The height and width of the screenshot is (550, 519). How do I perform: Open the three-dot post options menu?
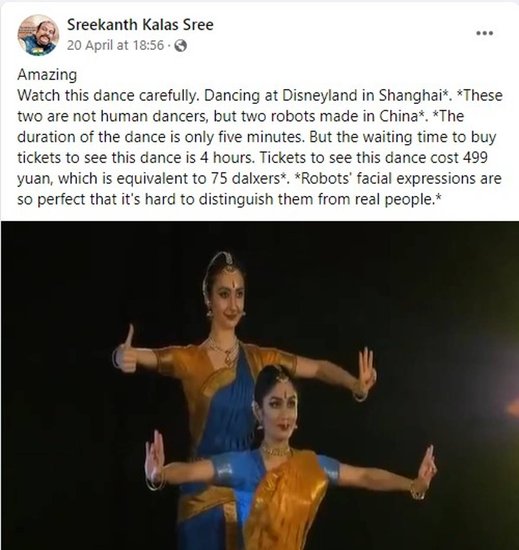pos(485,33)
